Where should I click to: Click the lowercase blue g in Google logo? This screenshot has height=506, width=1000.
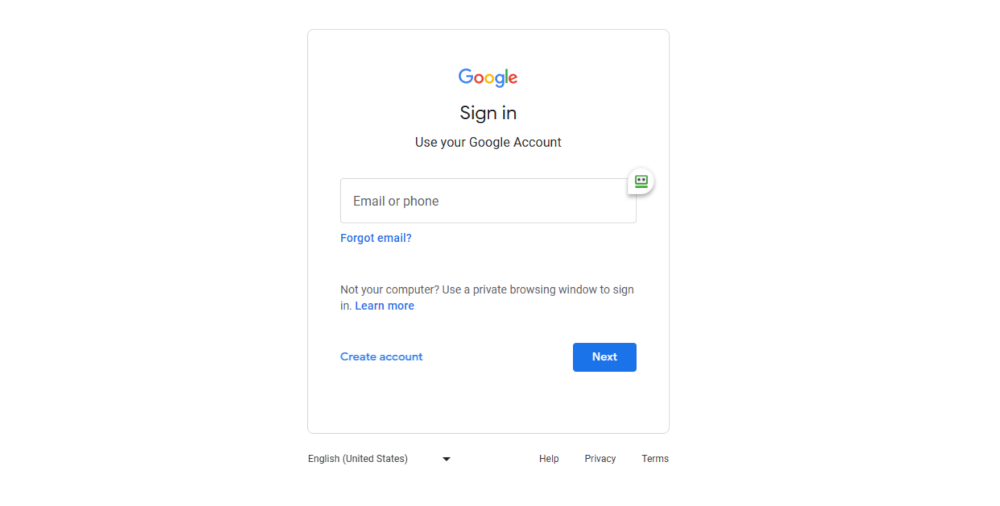499,80
